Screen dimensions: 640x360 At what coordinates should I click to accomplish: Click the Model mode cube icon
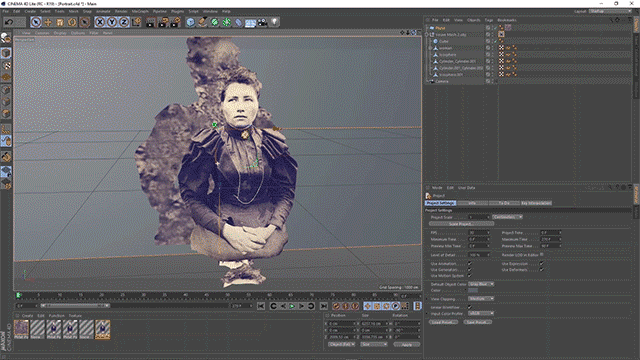pos(6,53)
